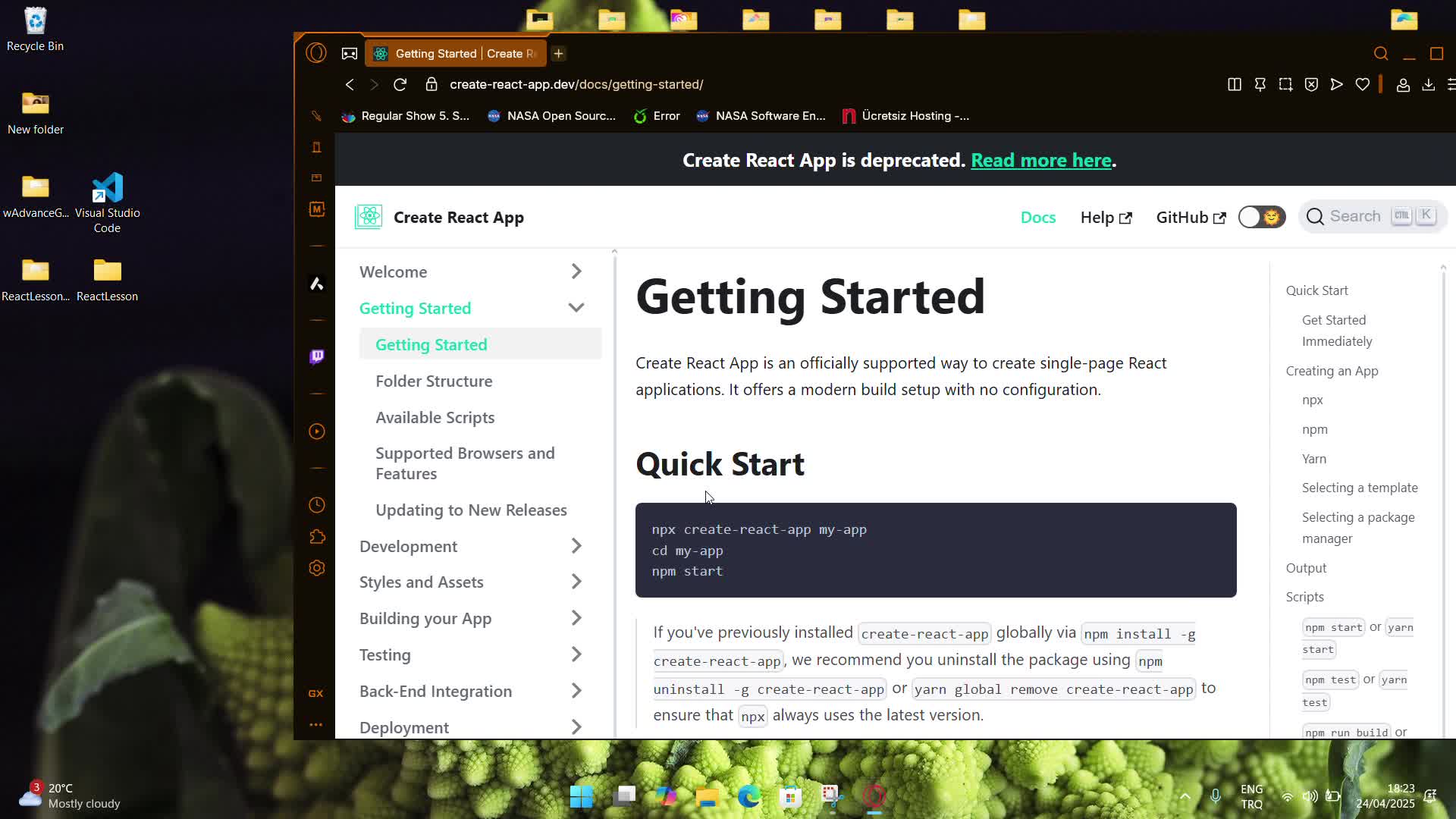This screenshot has height=819, width=1456.
Task: Switch to the Getting Started browser tab
Action: 456,54
